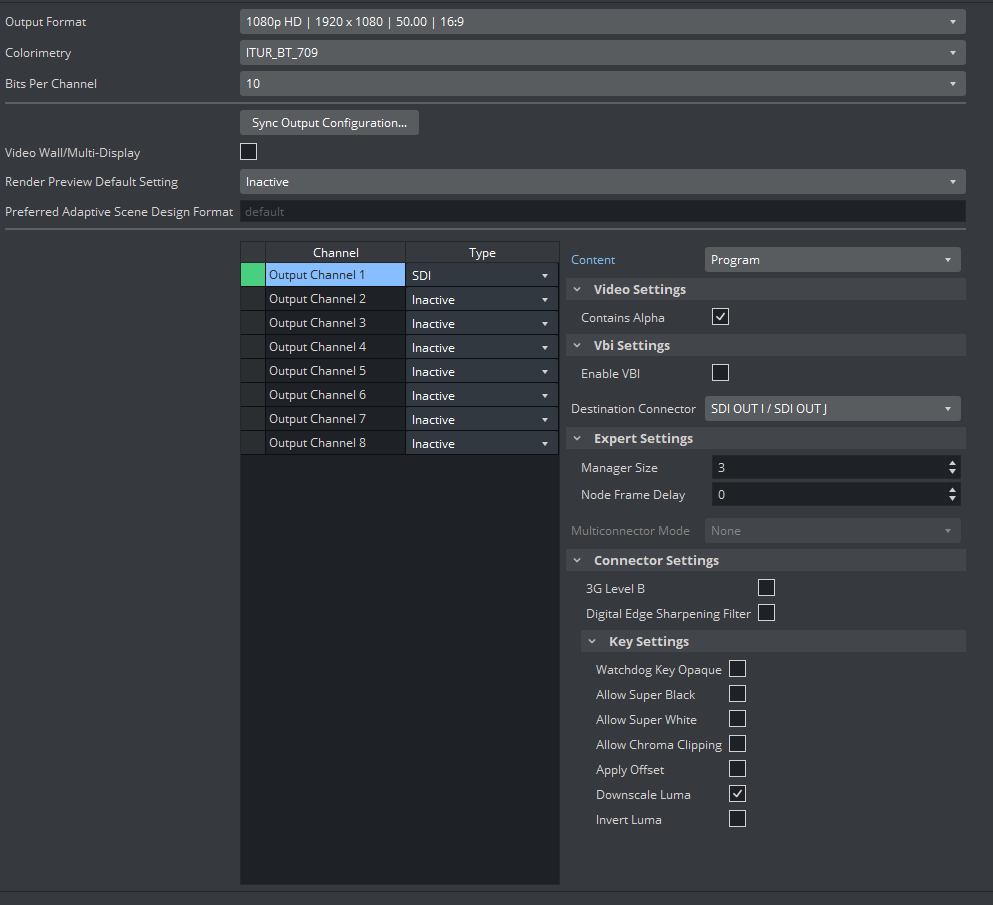Open the Destination Connector dropdown
993x905 pixels.
(x=832, y=409)
